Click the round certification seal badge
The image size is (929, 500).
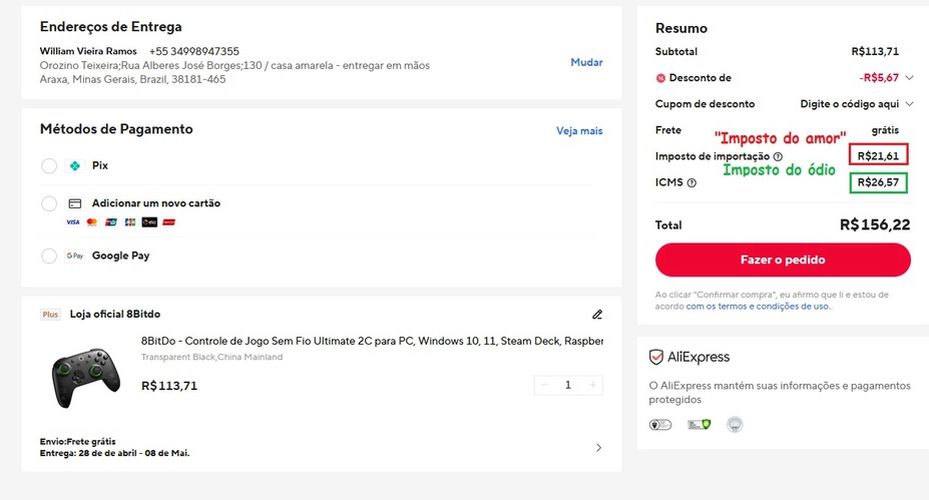coord(735,425)
